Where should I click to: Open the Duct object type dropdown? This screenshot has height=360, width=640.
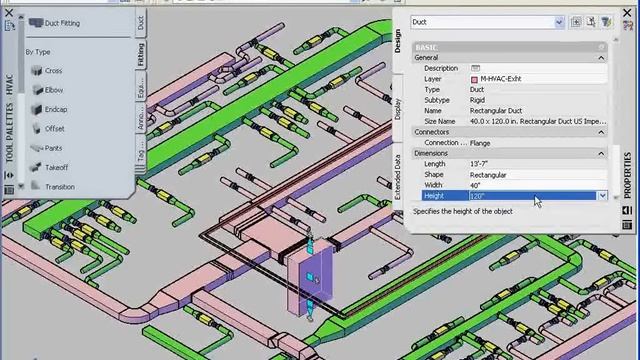(x=559, y=22)
